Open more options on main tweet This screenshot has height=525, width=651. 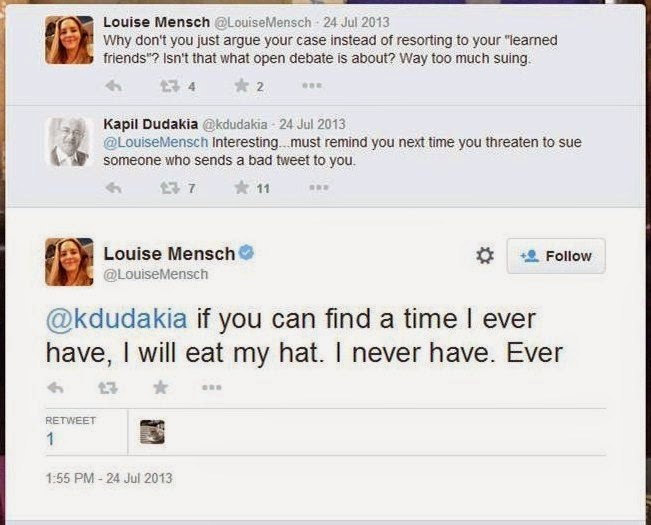[211, 387]
